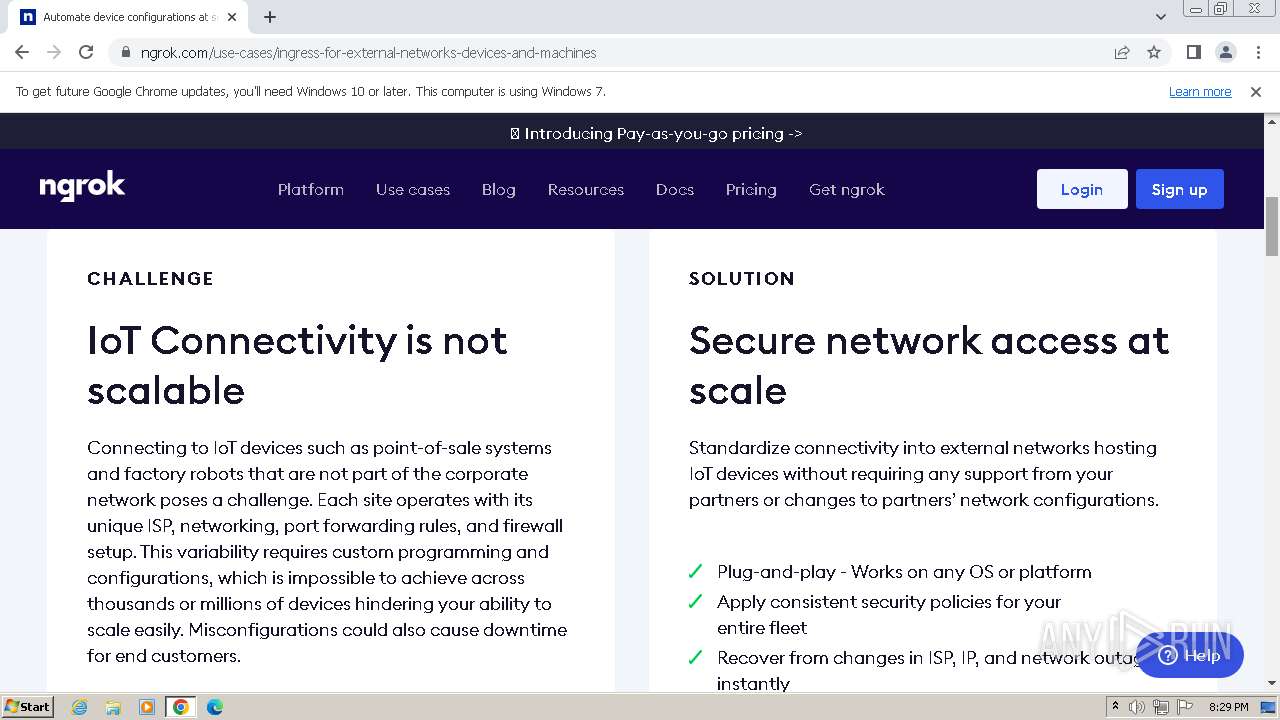This screenshot has width=1280, height=720.
Task: Expand the tab search dropdown arrow
Action: (1160, 17)
